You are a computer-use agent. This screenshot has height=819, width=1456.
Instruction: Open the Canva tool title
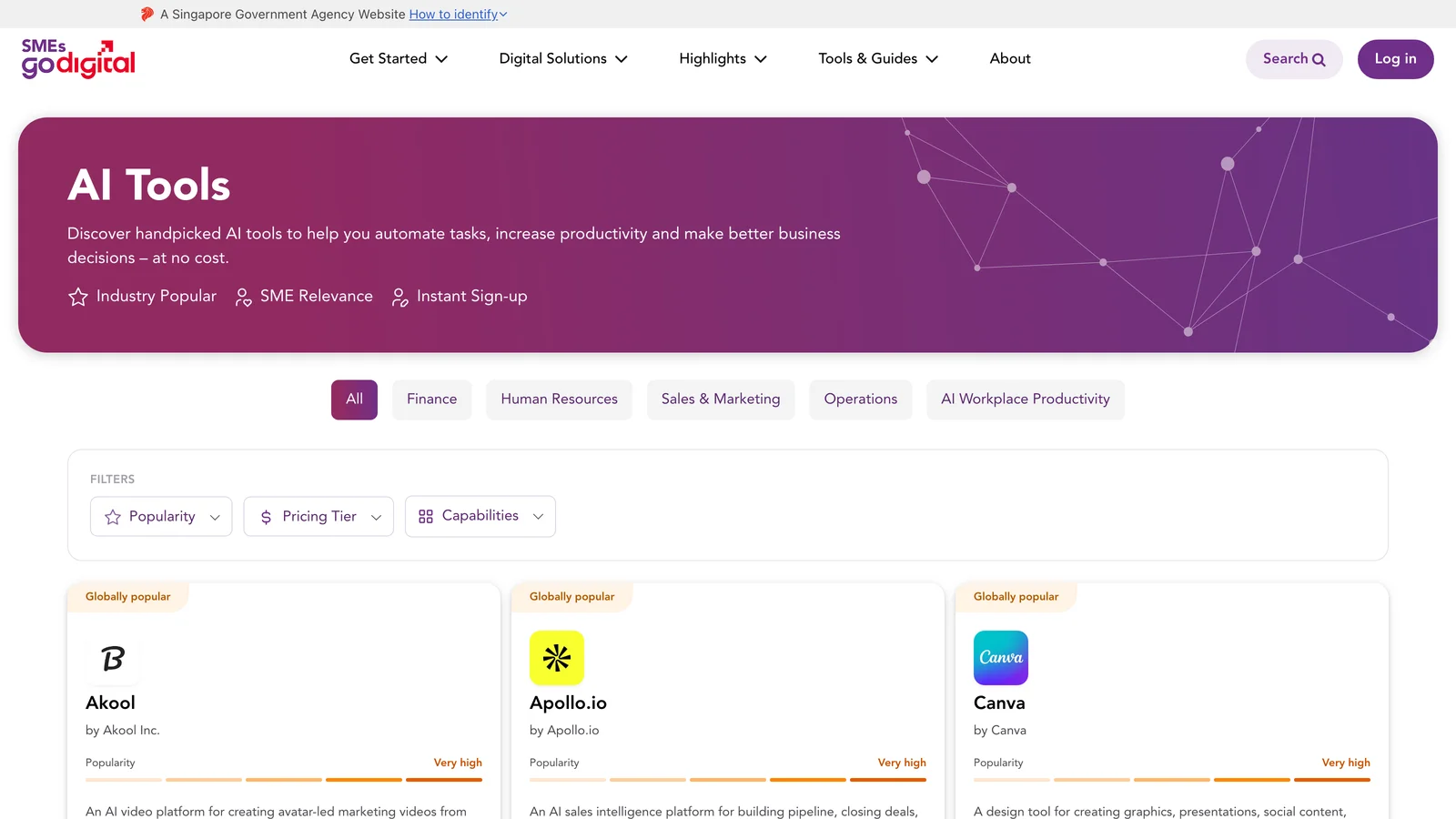[x=999, y=703]
